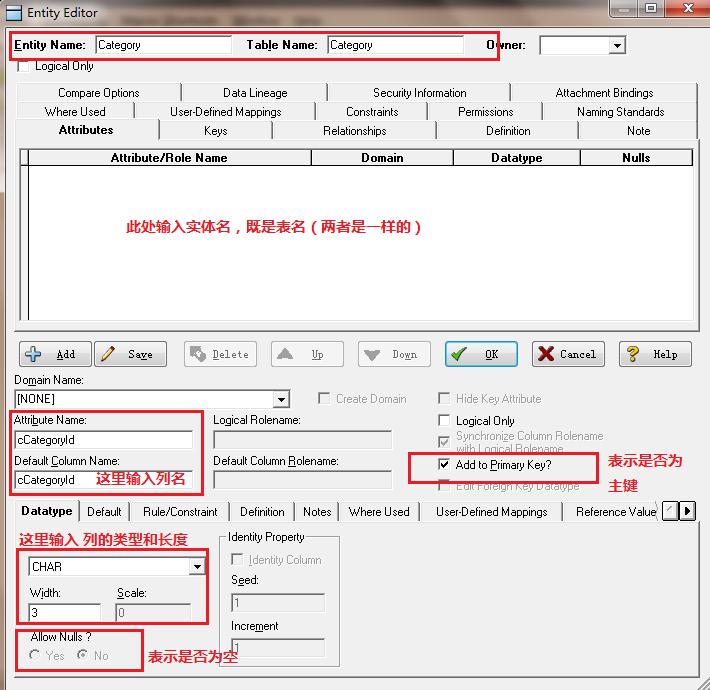This screenshot has width=710, height=690.
Task: Move attribute with the Down button
Action: tap(394, 354)
